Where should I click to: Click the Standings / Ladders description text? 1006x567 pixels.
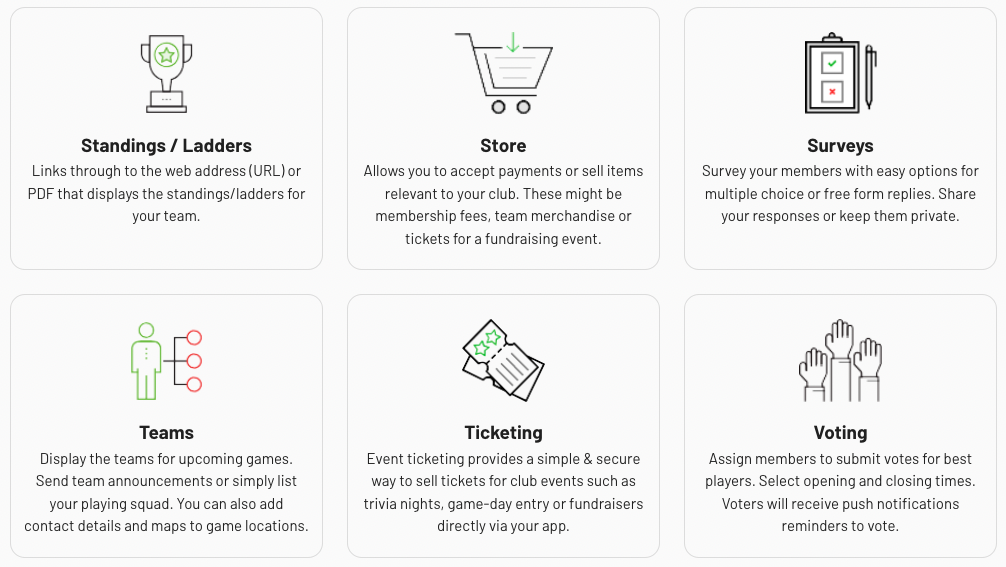[x=166, y=194]
